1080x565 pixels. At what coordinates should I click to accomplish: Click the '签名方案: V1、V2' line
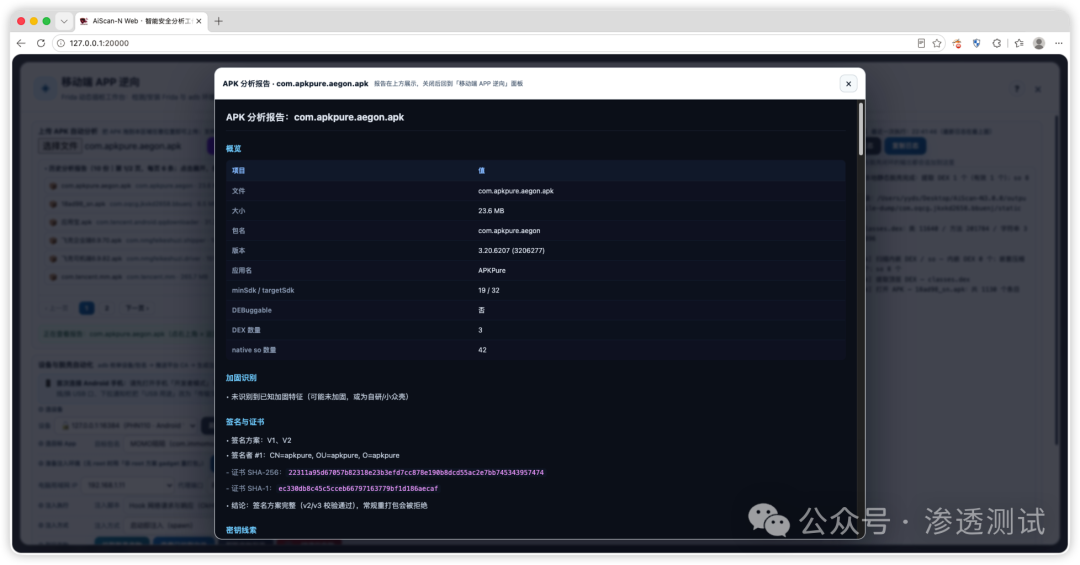[259, 440]
